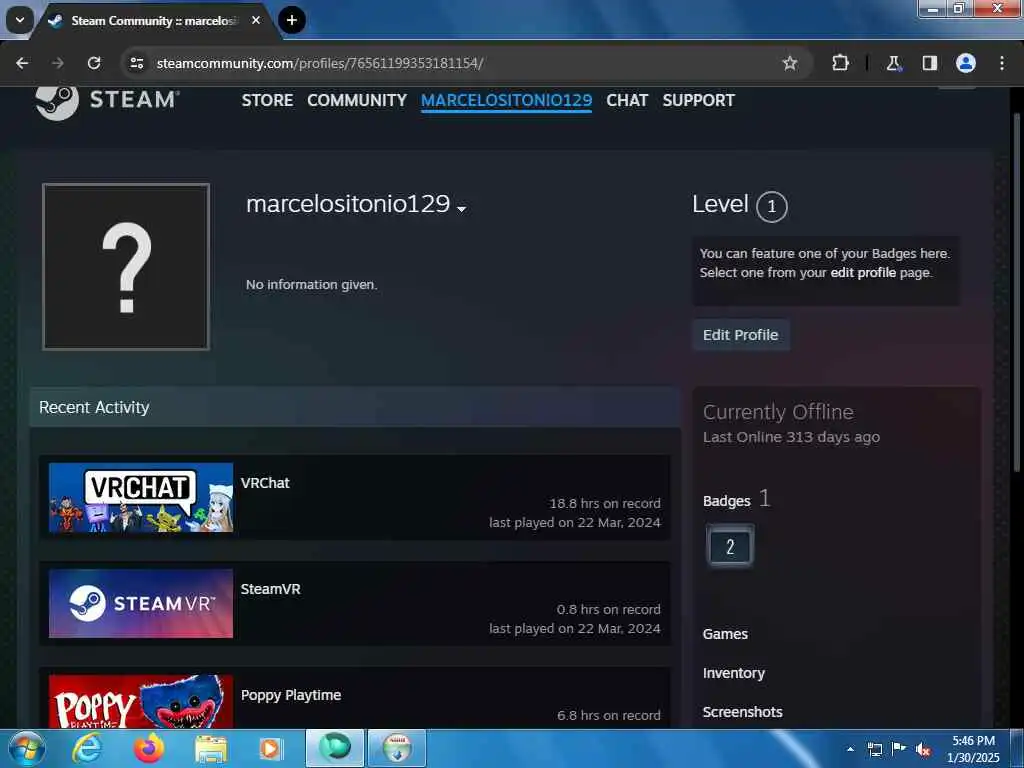1024x768 pixels.
Task: Click the profile avatar question mark image
Action: tap(126, 266)
